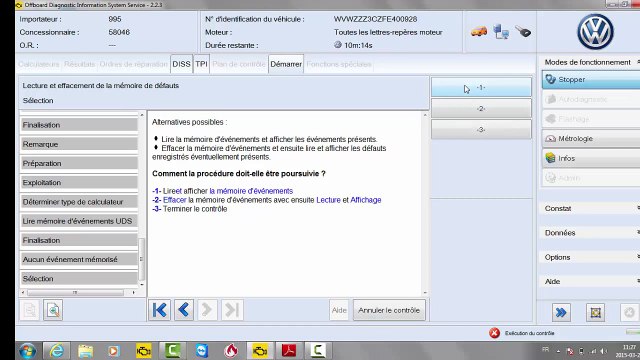Go back one step with the left arrow
This screenshot has height=360, width=640.
point(184,310)
